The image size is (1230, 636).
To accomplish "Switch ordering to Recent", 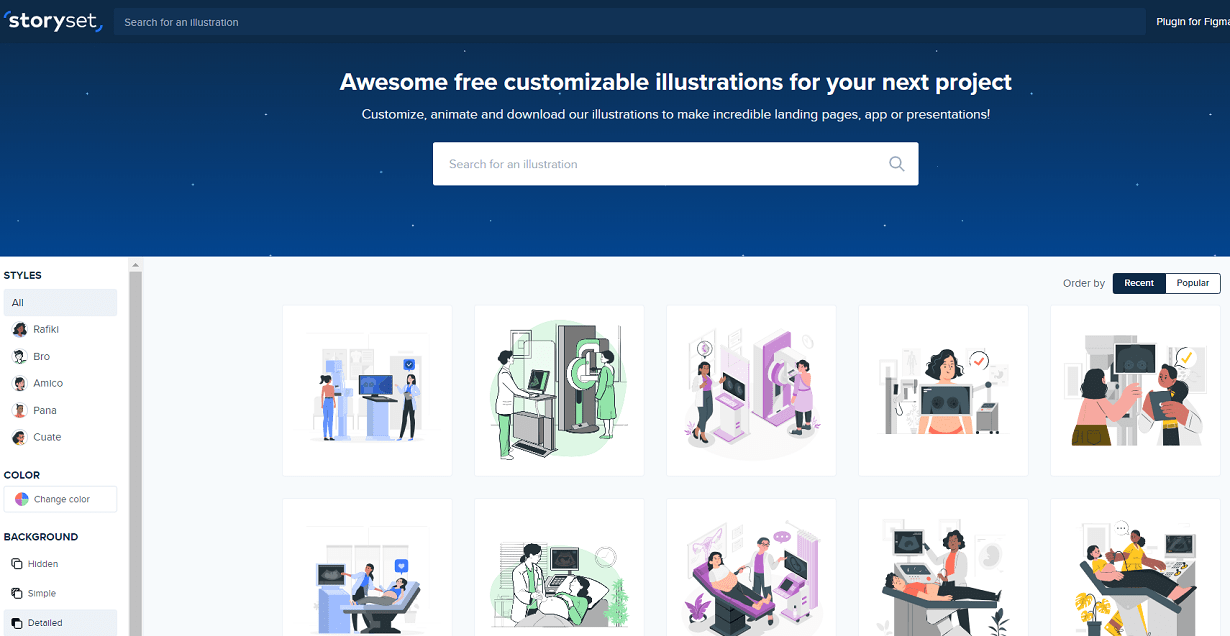I will [x=1138, y=283].
